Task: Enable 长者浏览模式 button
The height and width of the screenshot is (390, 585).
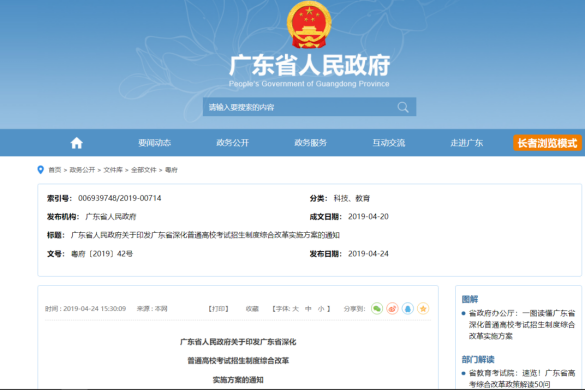Action: pyautogui.click(x=547, y=143)
